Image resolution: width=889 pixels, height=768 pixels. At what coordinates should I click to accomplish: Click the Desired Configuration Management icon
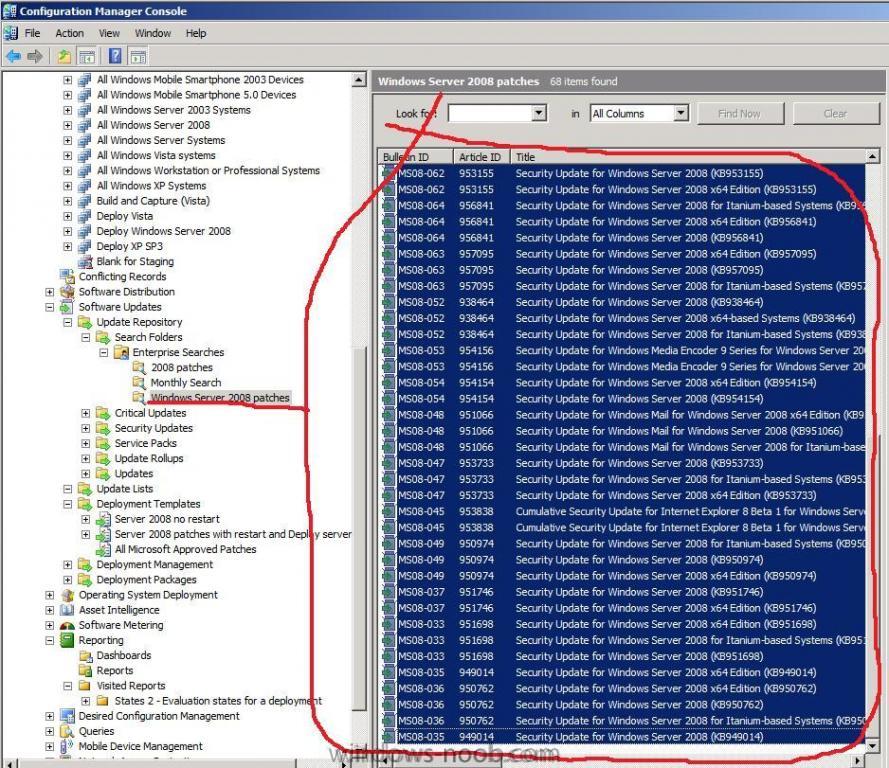click(x=67, y=716)
